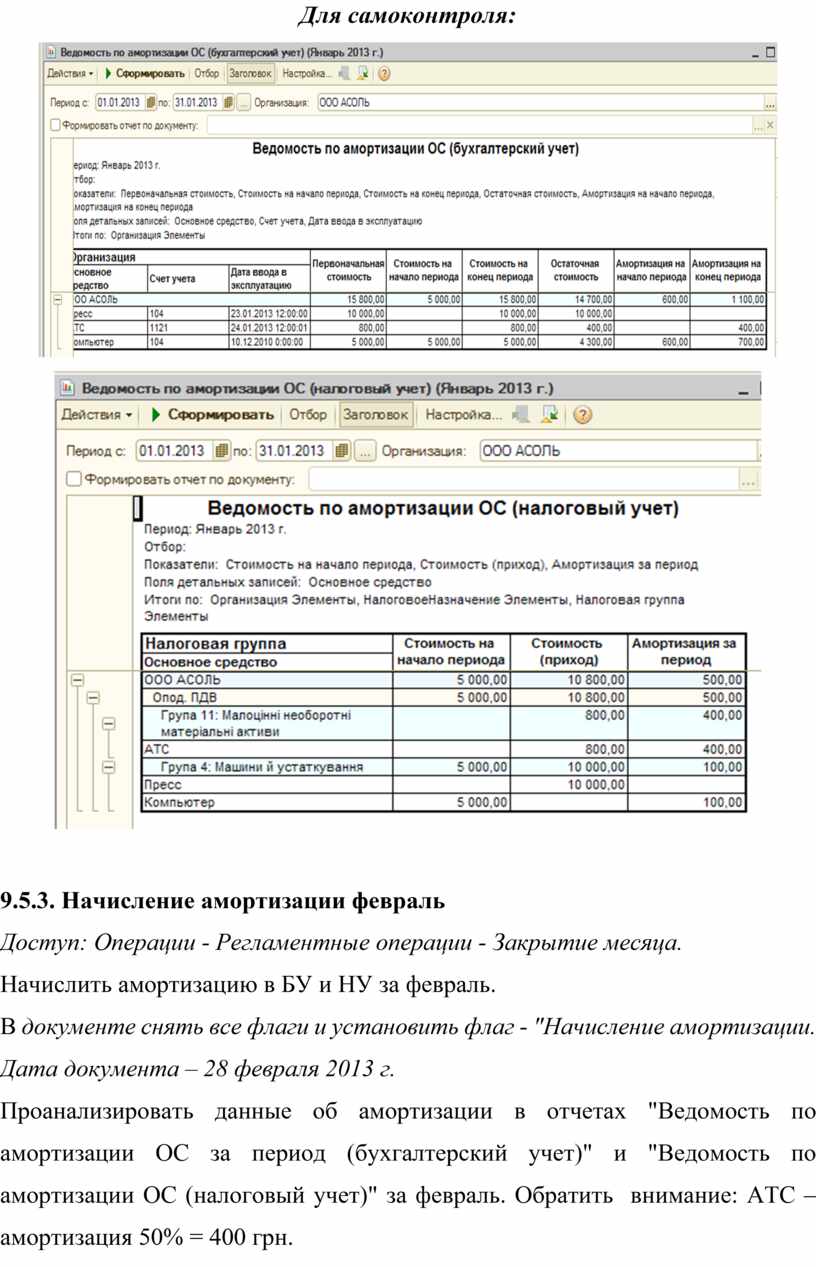Open the end date calendar in the accounting report
Screen dimensions: 816x1267
[229, 102]
